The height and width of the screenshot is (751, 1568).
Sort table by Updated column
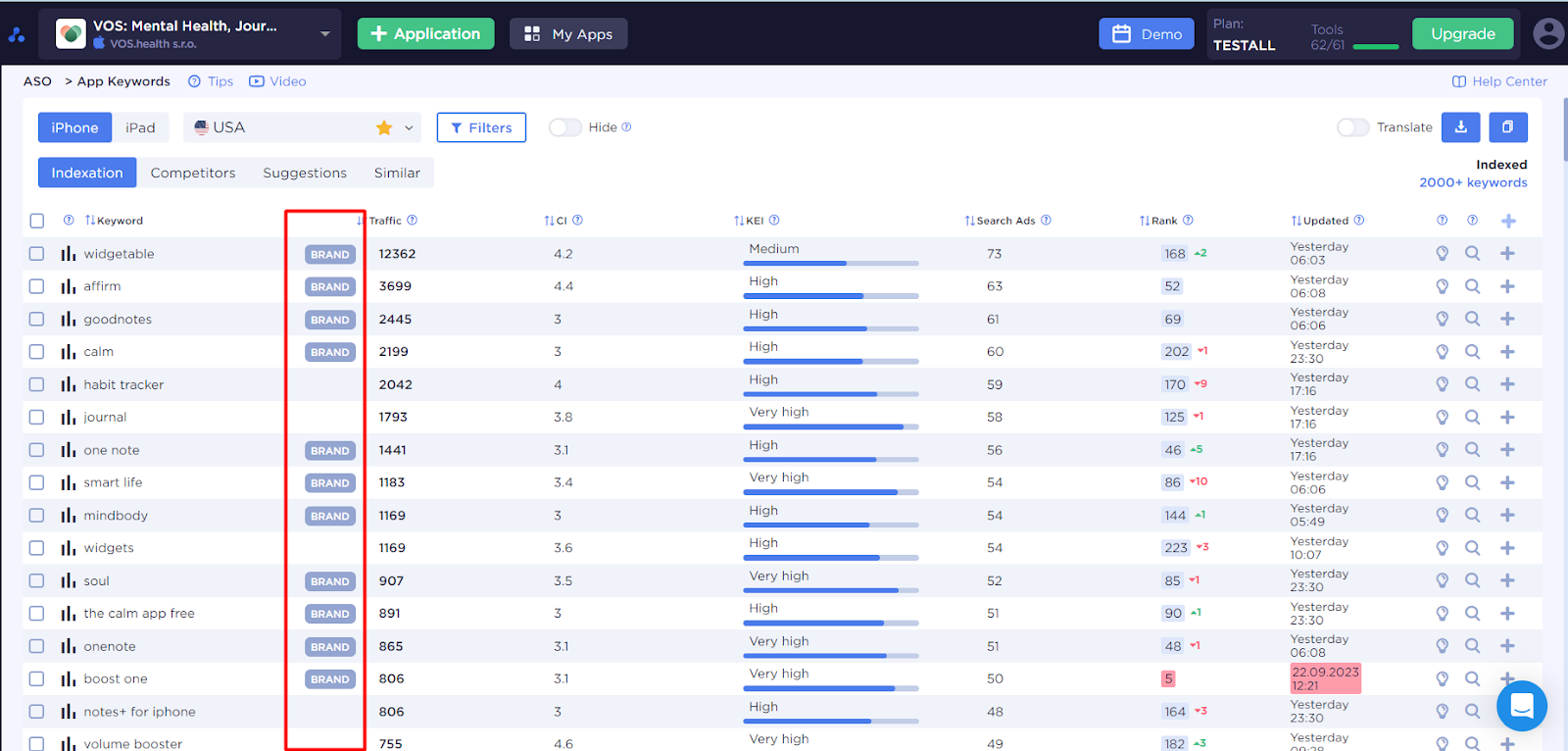click(x=1320, y=221)
